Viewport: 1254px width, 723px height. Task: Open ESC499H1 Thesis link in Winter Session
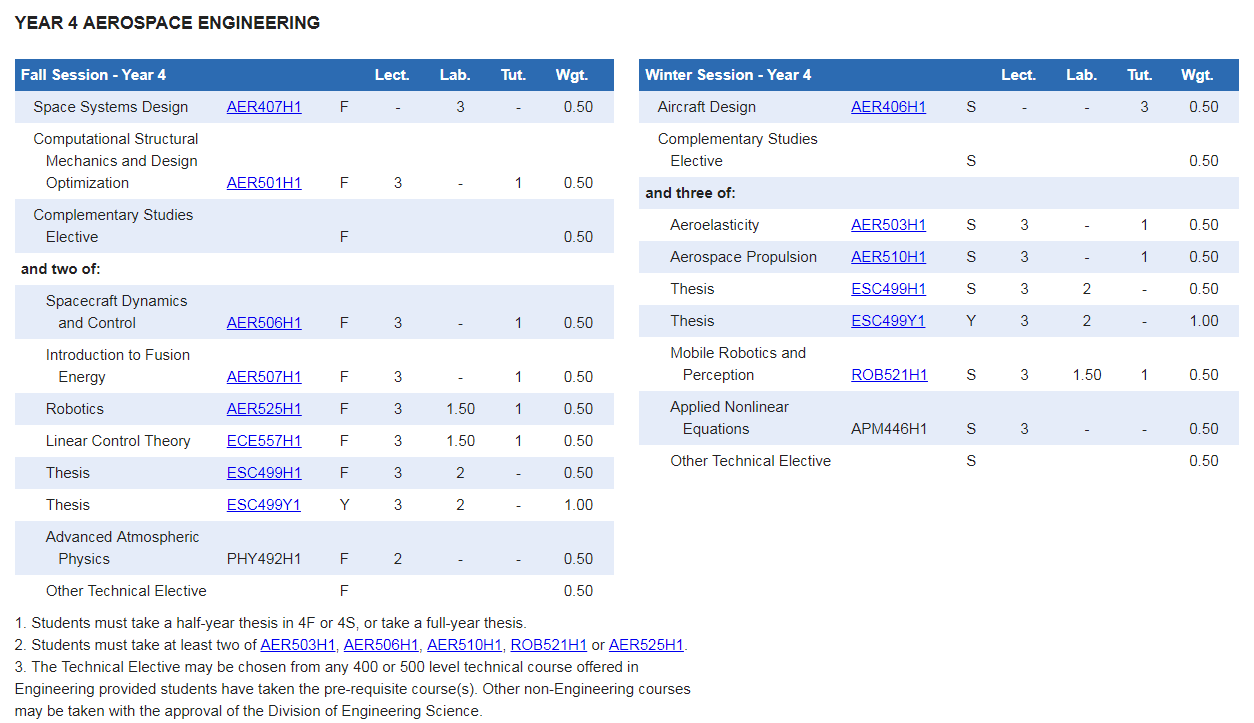click(888, 289)
